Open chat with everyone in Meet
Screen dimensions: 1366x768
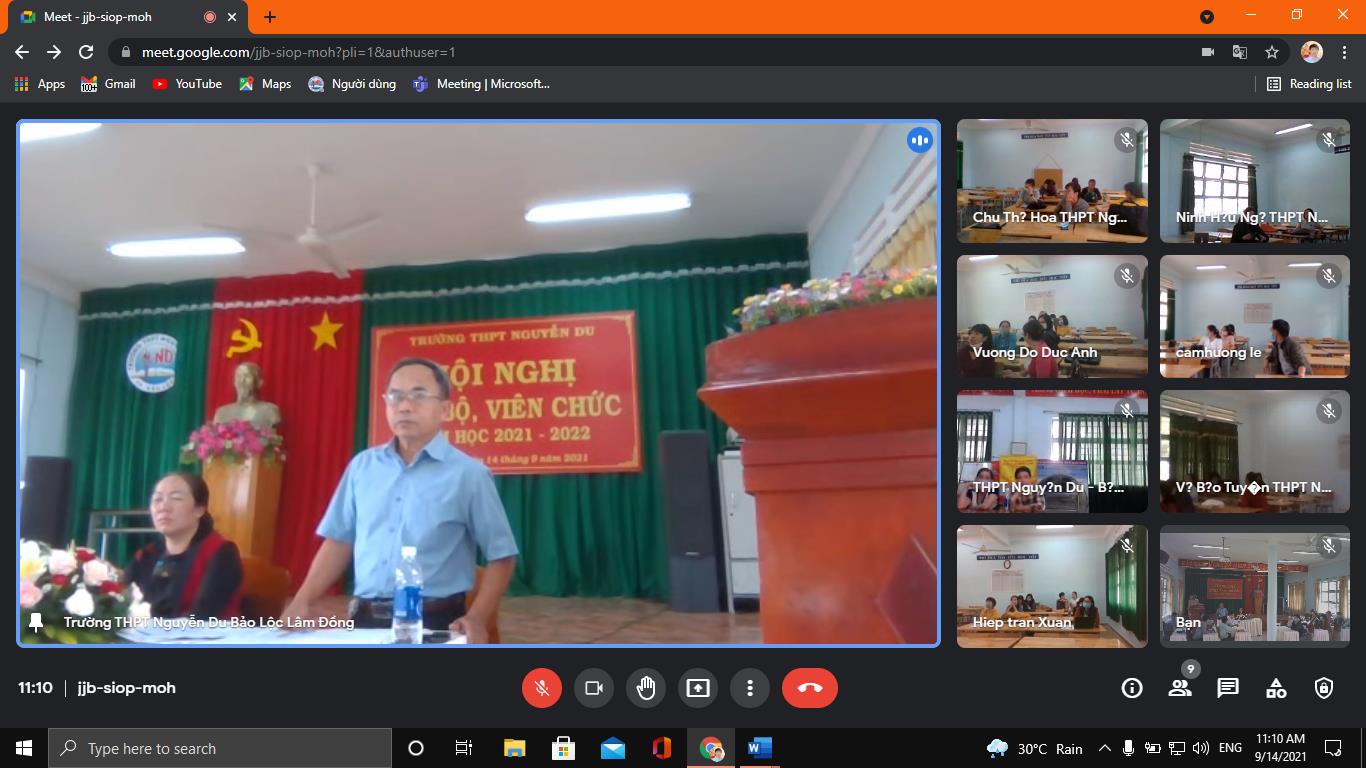tap(1227, 687)
